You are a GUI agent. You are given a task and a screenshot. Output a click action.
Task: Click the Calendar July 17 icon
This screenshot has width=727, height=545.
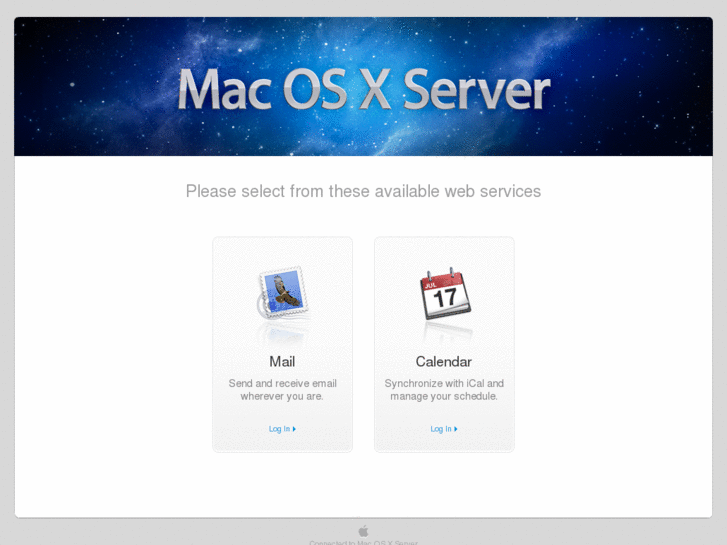coord(445,293)
